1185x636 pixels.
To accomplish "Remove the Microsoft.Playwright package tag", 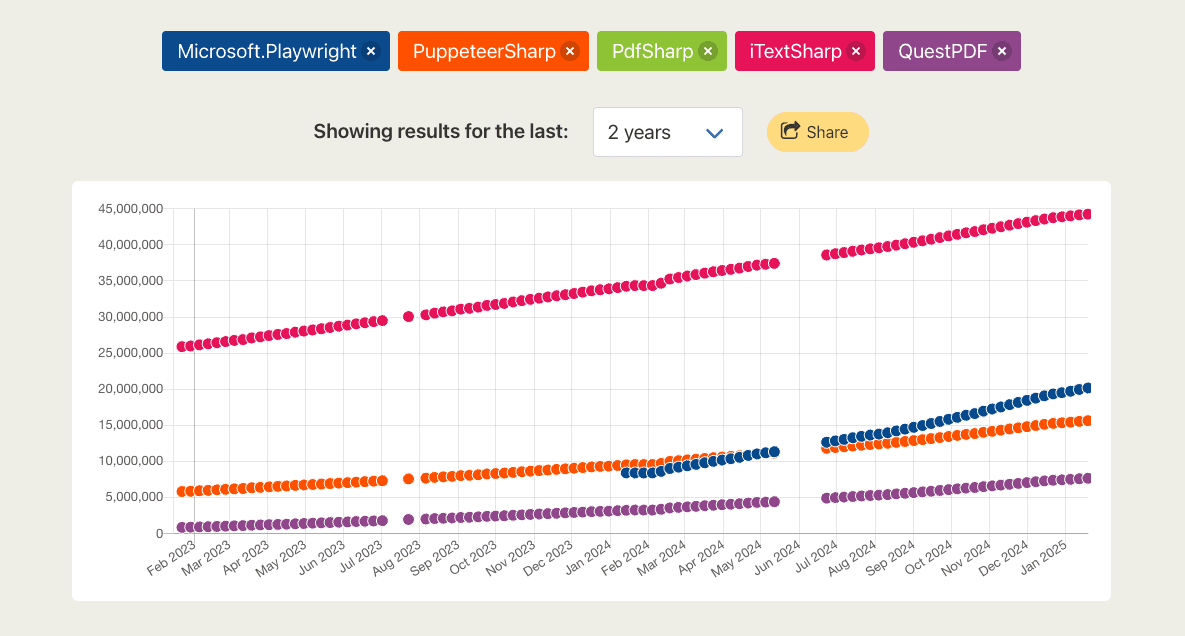I will pos(371,50).
